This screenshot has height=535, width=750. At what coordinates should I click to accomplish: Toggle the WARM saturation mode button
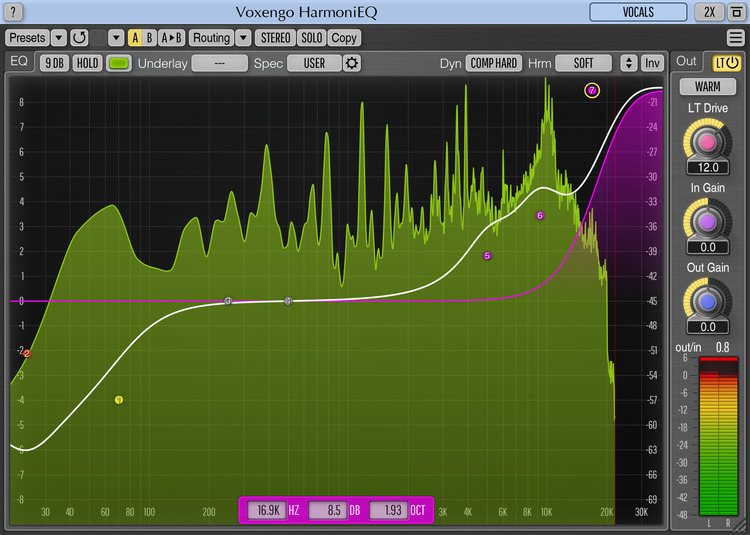pos(707,87)
